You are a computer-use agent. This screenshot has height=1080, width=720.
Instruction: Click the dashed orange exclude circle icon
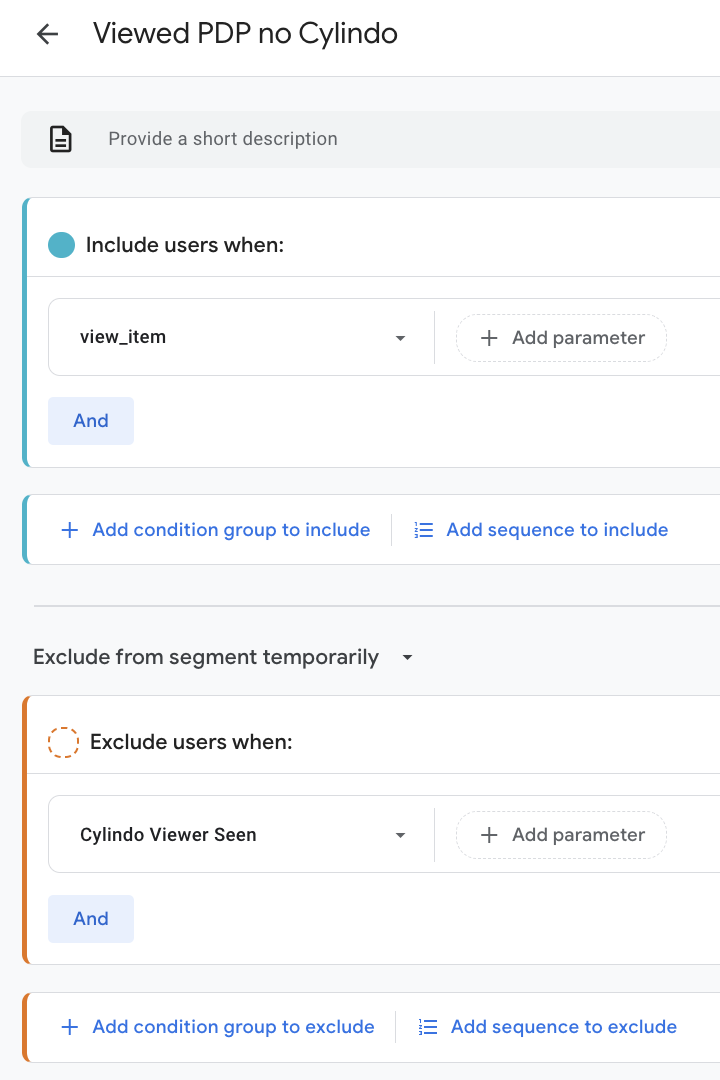coord(63,742)
